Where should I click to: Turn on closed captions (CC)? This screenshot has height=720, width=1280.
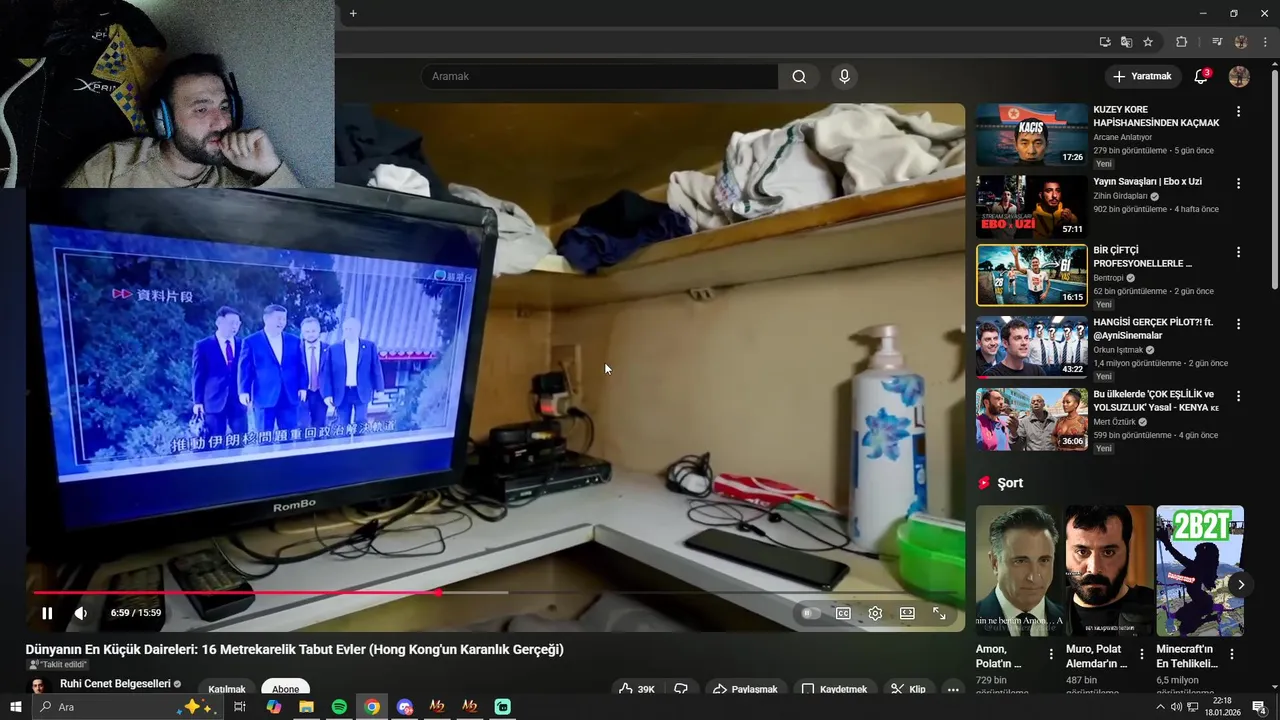[843, 613]
